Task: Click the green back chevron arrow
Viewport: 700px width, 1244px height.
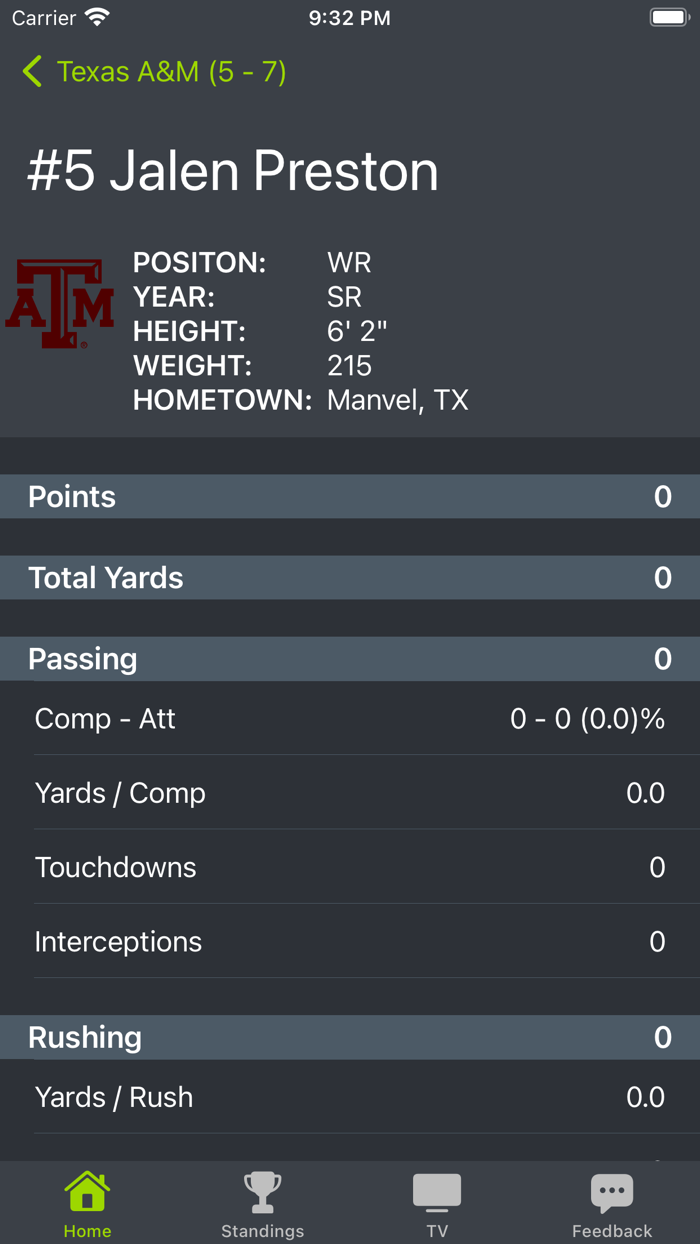Action: [x=31, y=72]
